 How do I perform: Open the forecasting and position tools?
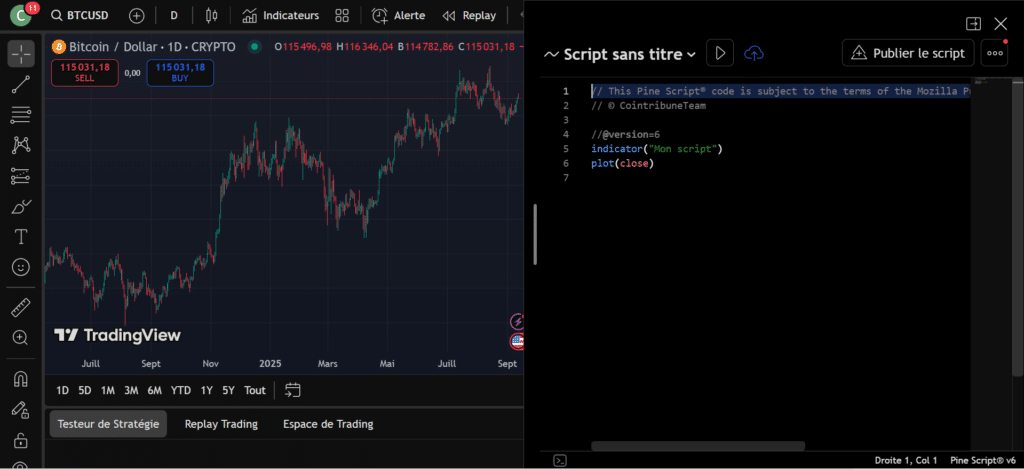(21, 176)
